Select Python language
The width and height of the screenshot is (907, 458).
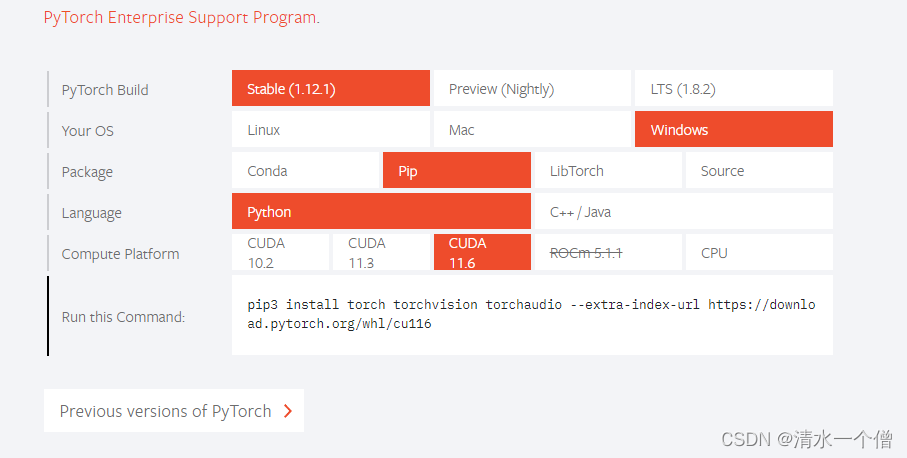pos(381,212)
